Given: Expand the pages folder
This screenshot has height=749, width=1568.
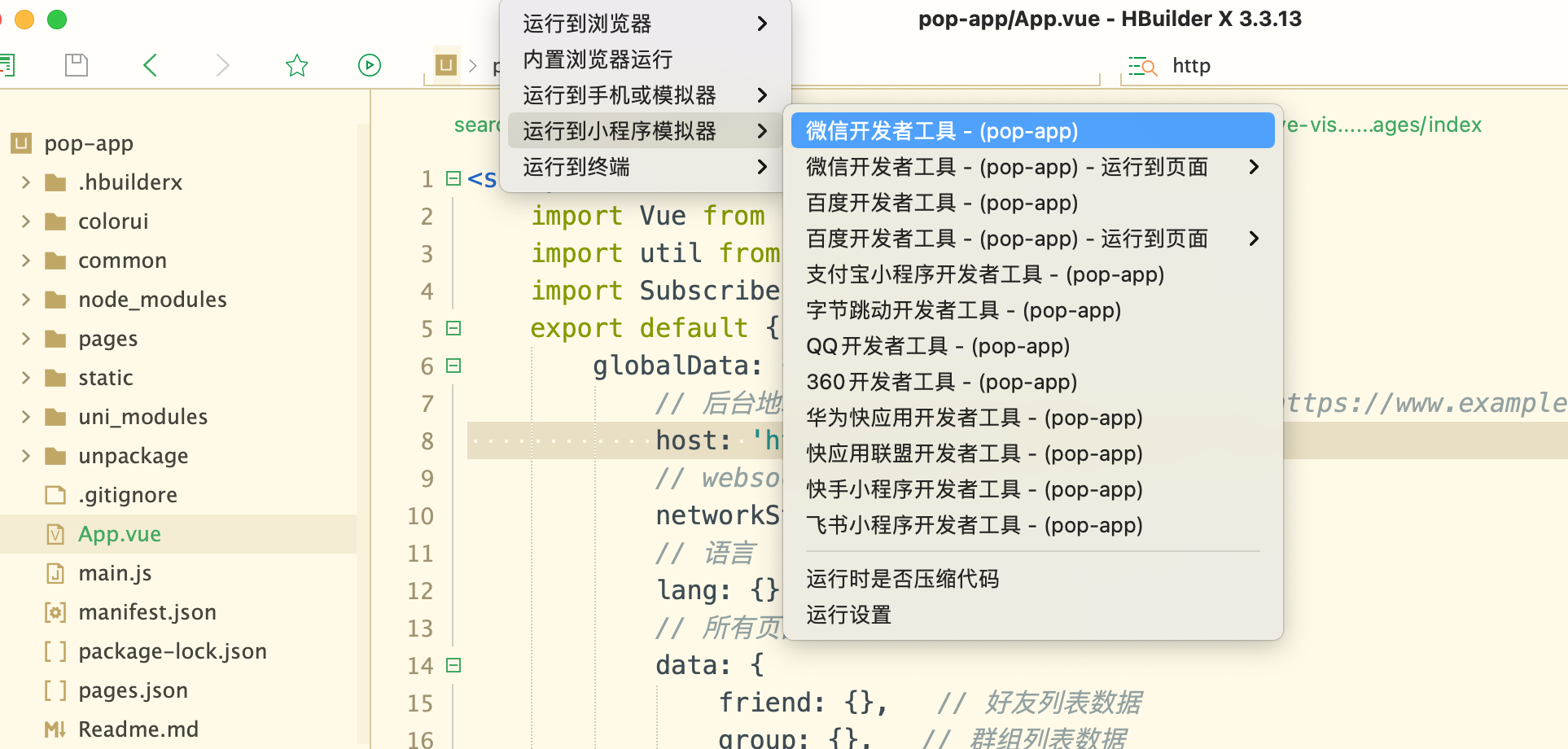Looking at the screenshot, I should [26, 338].
